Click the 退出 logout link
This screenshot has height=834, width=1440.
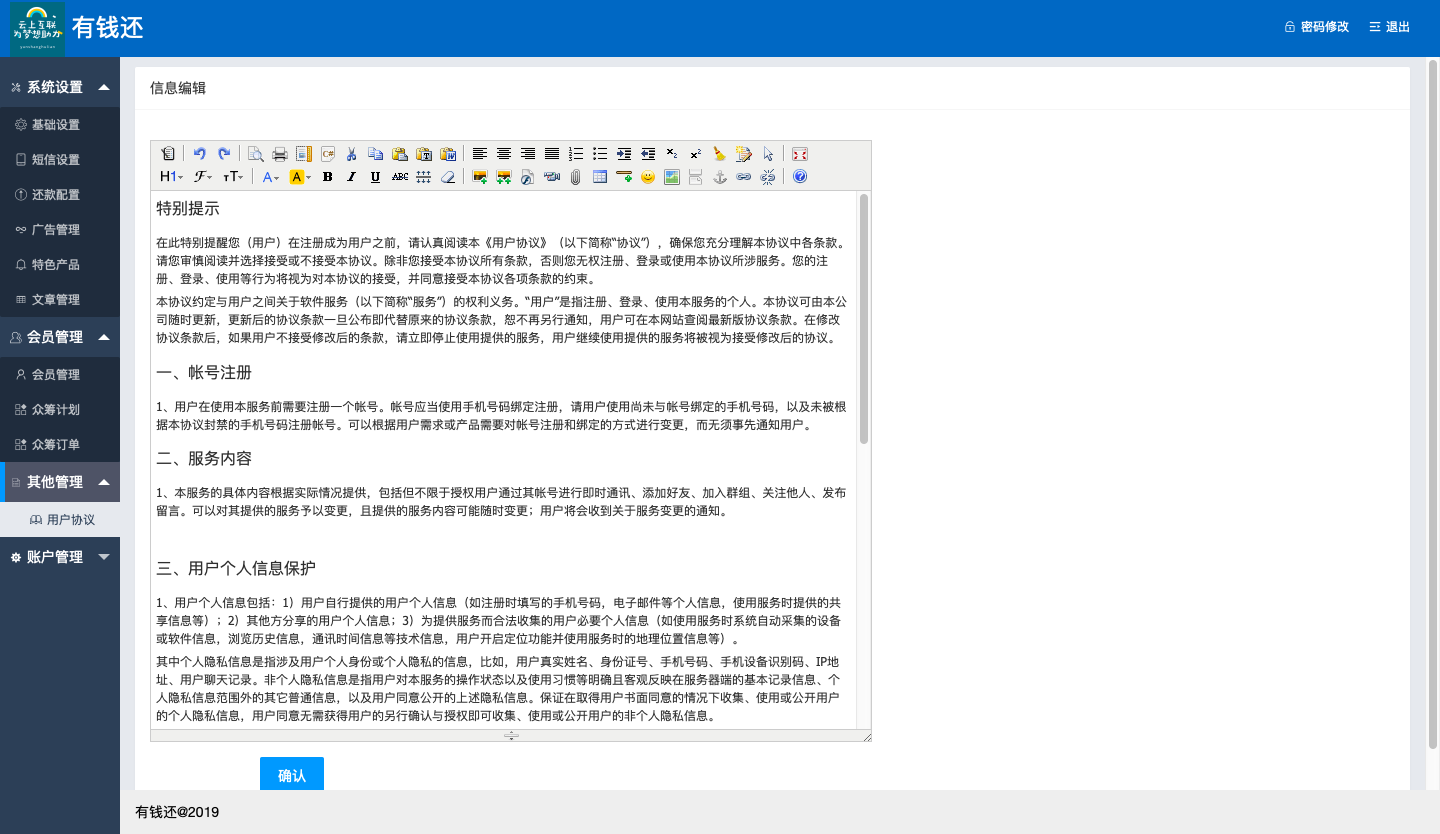click(1389, 27)
